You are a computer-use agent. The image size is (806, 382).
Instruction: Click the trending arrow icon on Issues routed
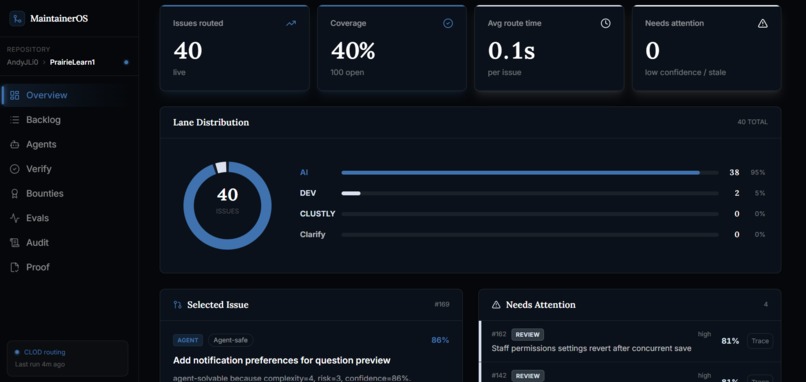pos(291,23)
